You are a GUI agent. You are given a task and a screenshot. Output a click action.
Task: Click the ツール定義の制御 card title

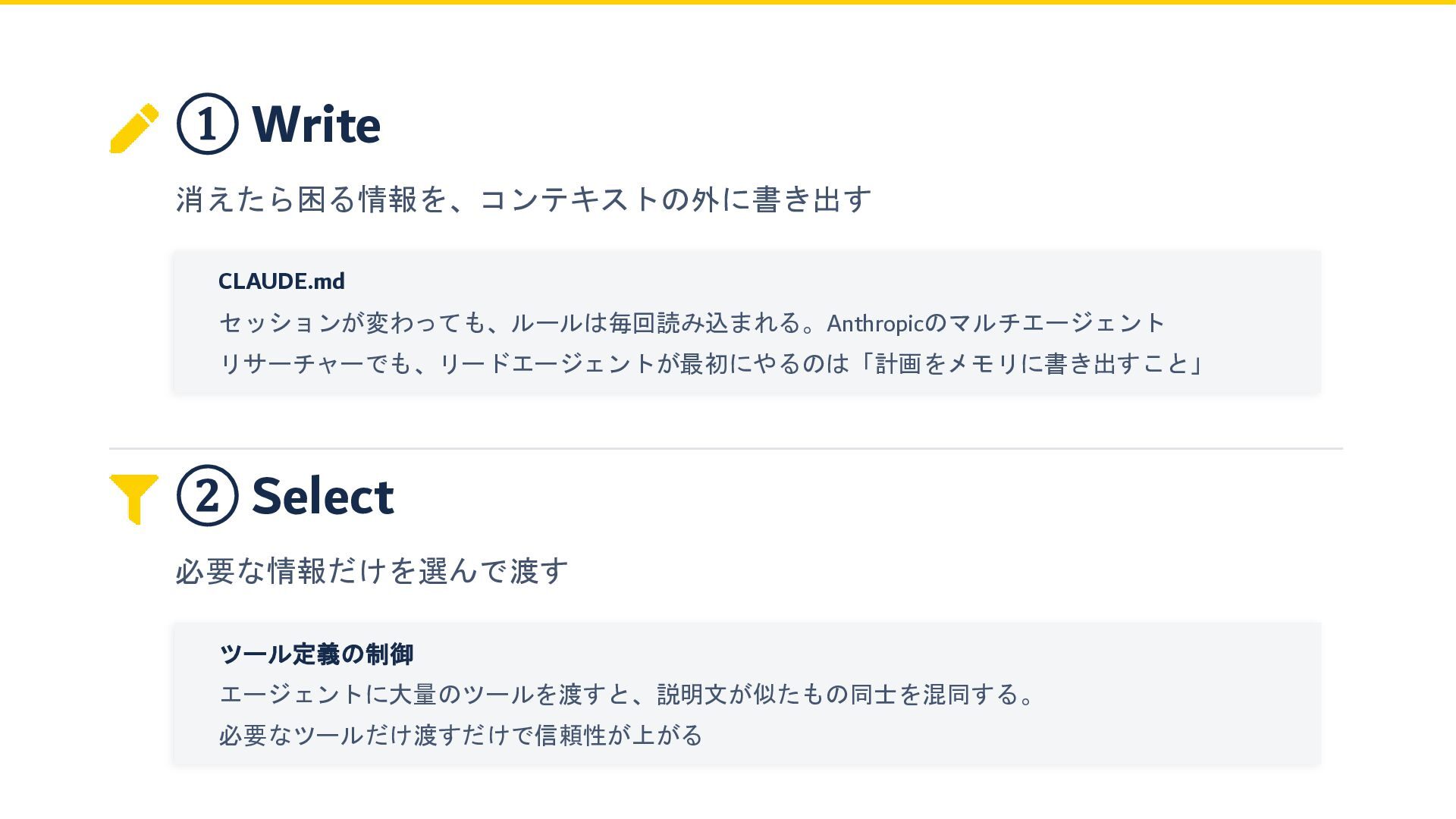click(x=316, y=654)
